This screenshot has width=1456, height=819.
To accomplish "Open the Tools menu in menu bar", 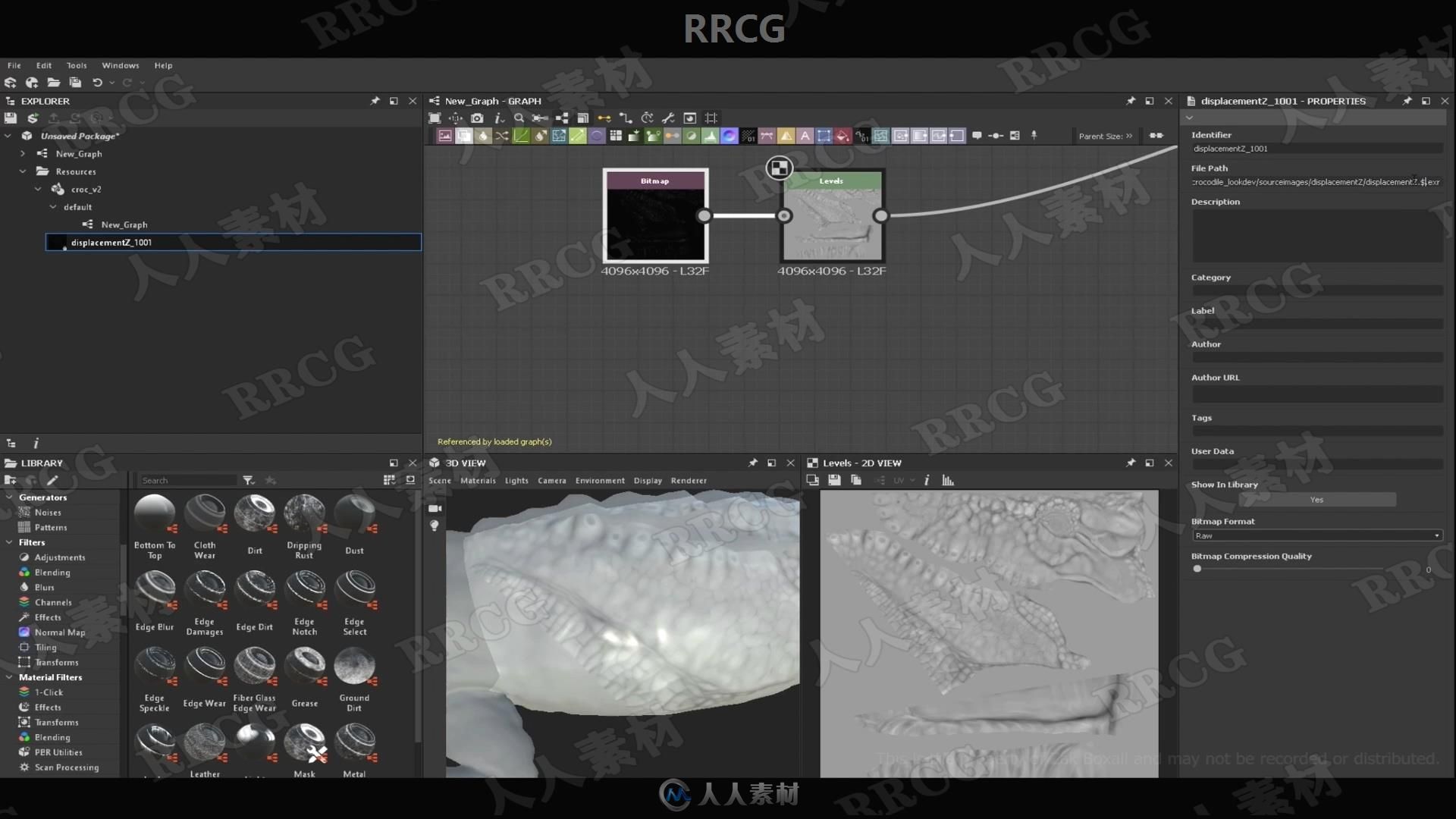I will [x=76, y=64].
